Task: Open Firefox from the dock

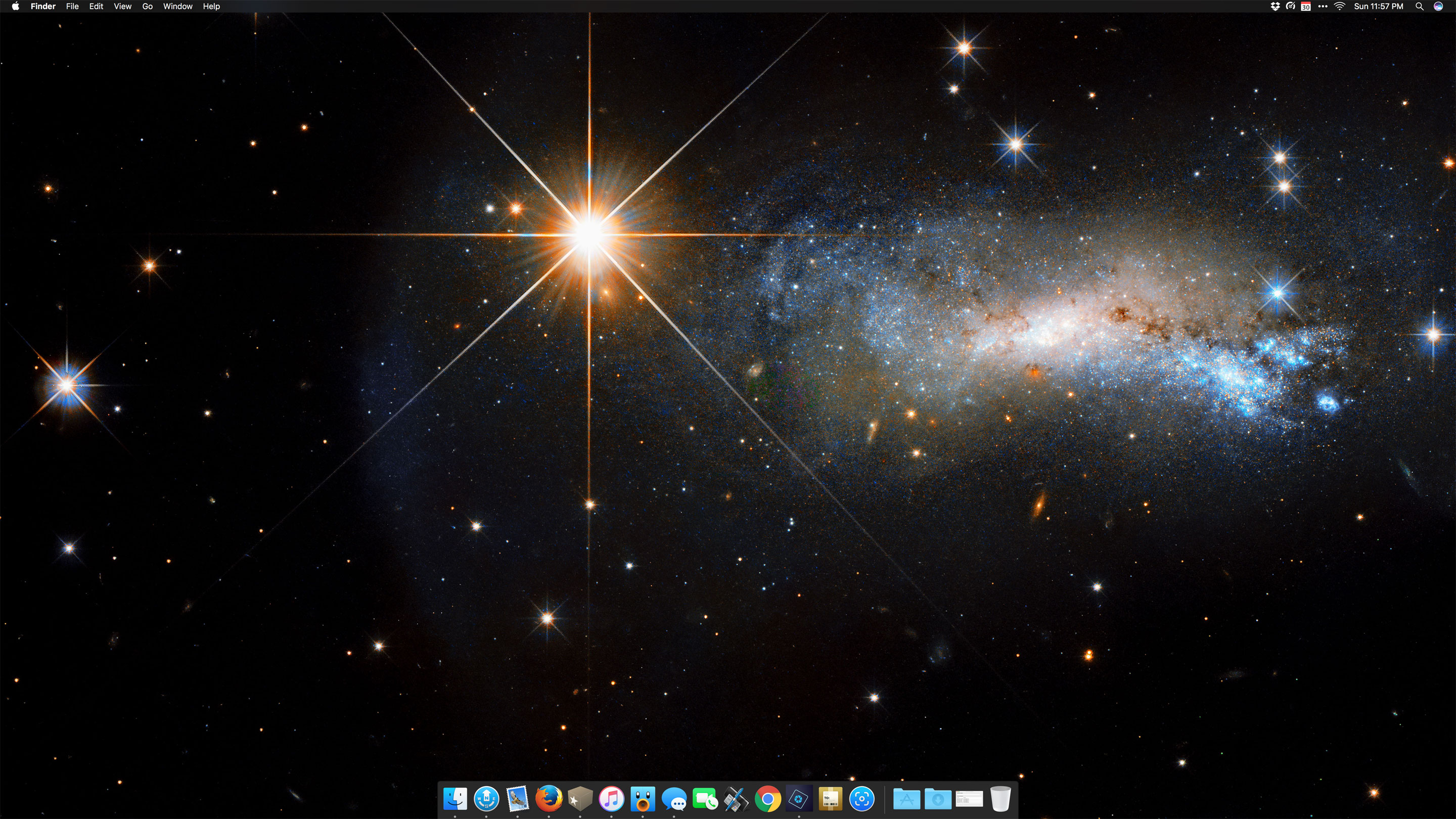Action: (x=549, y=799)
